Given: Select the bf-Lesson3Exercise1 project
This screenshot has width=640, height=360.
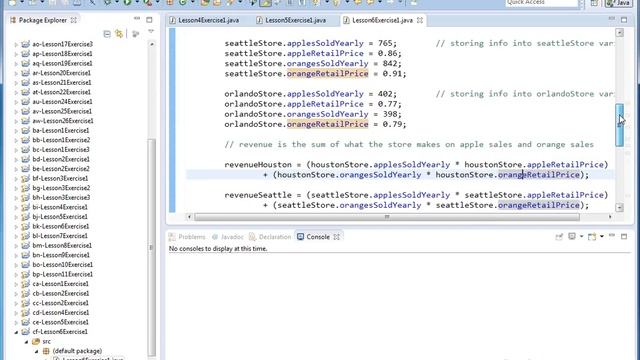Looking at the screenshot, I should [60, 178].
